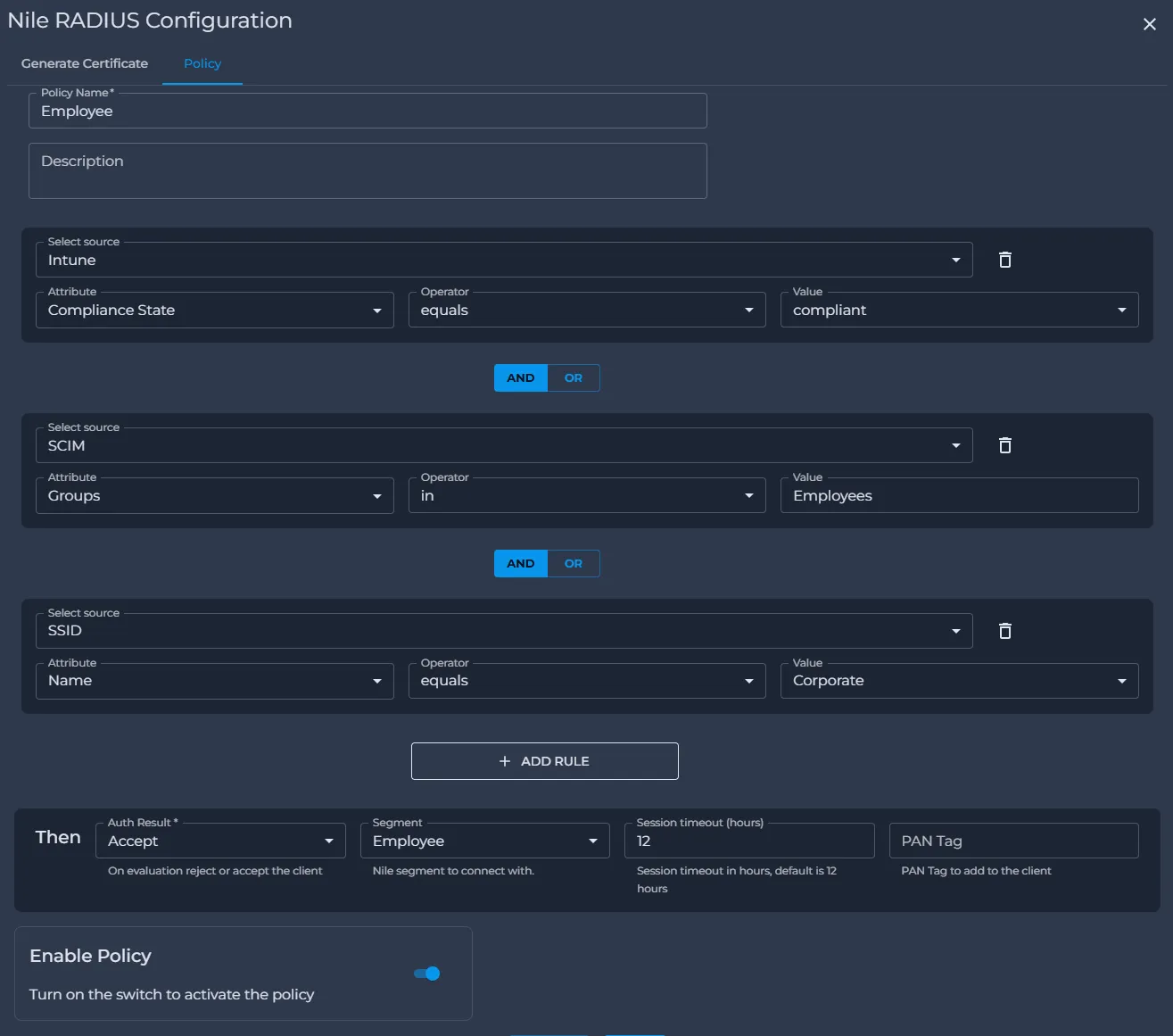Select AND between Intune and SCIM rules
This screenshot has height=1036, width=1173.
pos(521,378)
